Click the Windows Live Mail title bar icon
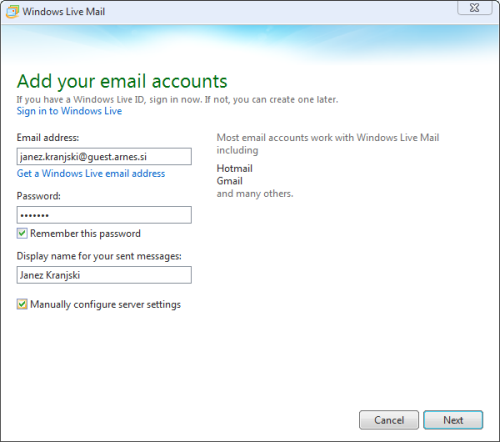 coord(12,12)
